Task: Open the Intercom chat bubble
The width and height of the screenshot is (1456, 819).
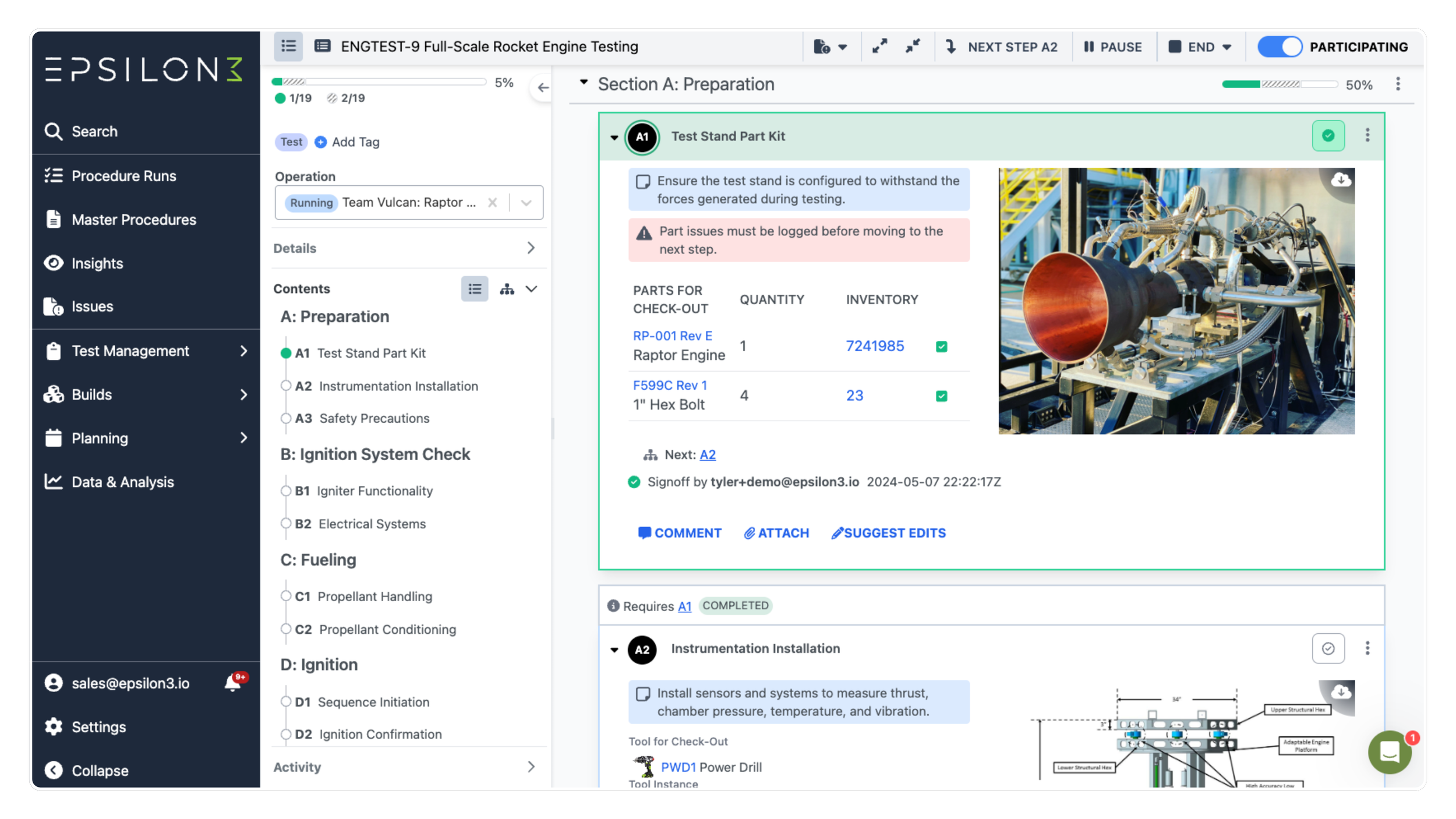Action: (x=1389, y=752)
